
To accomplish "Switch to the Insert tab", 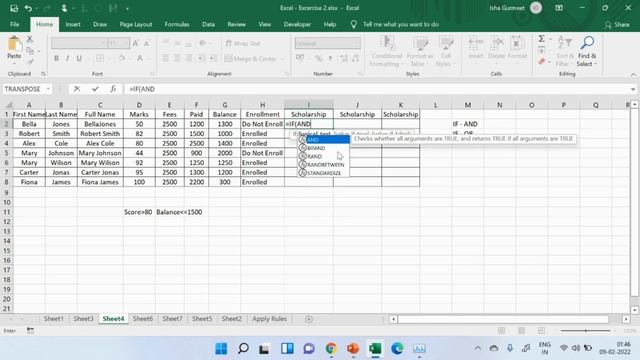I will [73, 24].
